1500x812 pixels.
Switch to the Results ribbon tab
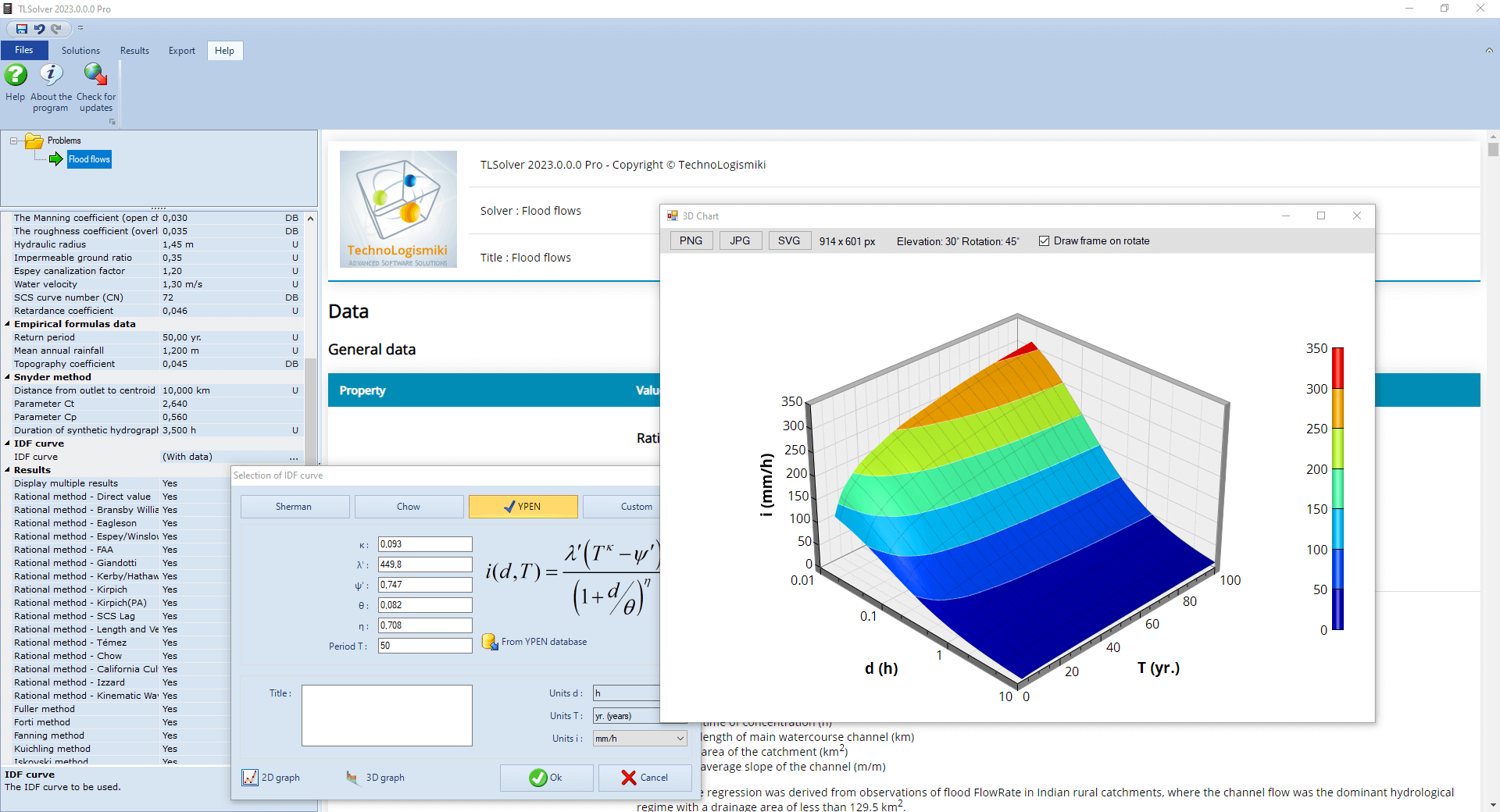[134, 51]
